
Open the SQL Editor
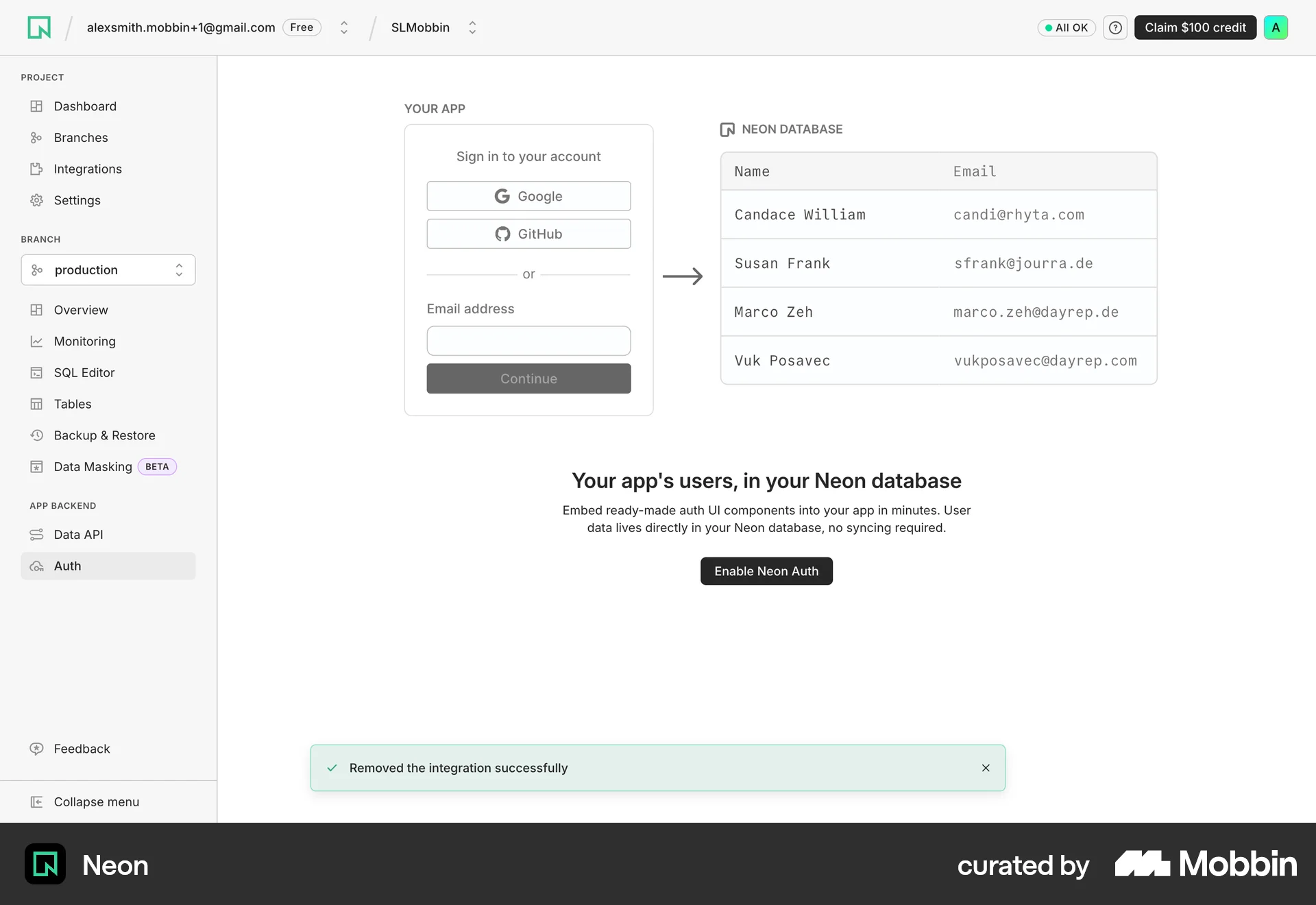(108, 373)
